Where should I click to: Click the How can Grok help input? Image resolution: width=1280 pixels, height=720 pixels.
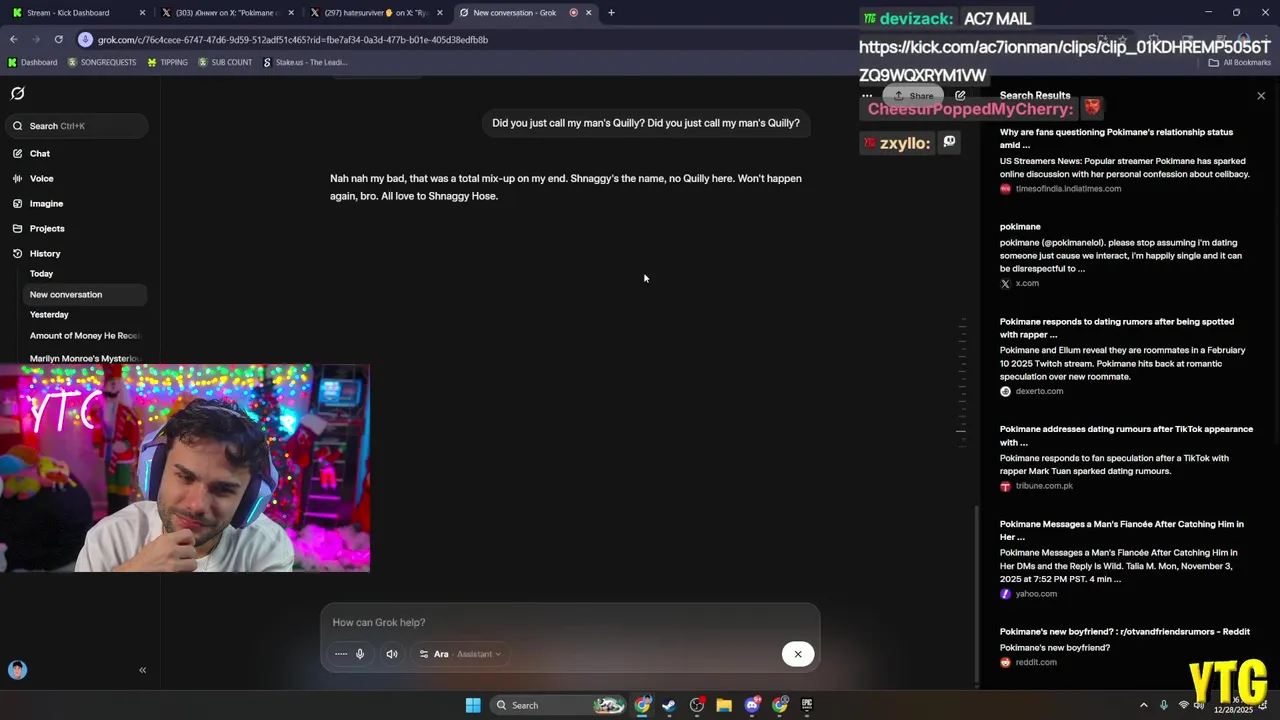[570, 622]
